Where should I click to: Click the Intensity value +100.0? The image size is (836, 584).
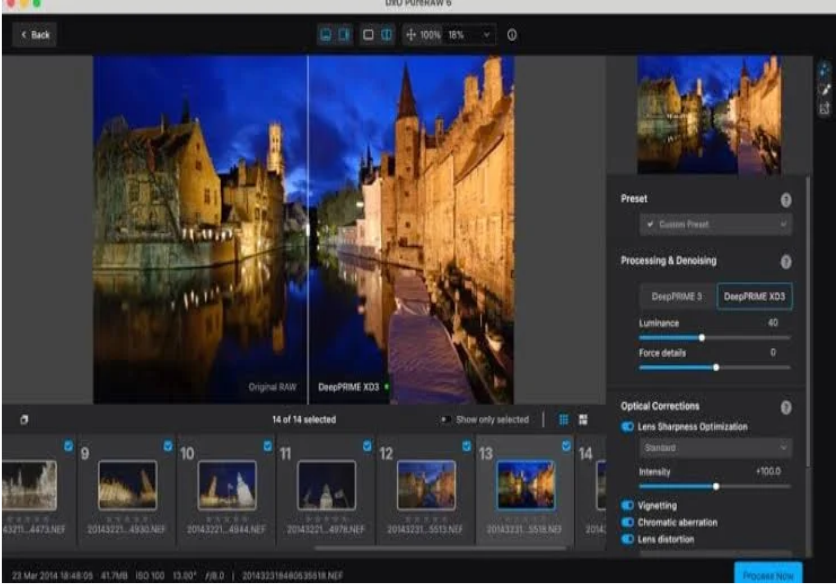tap(768, 471)
